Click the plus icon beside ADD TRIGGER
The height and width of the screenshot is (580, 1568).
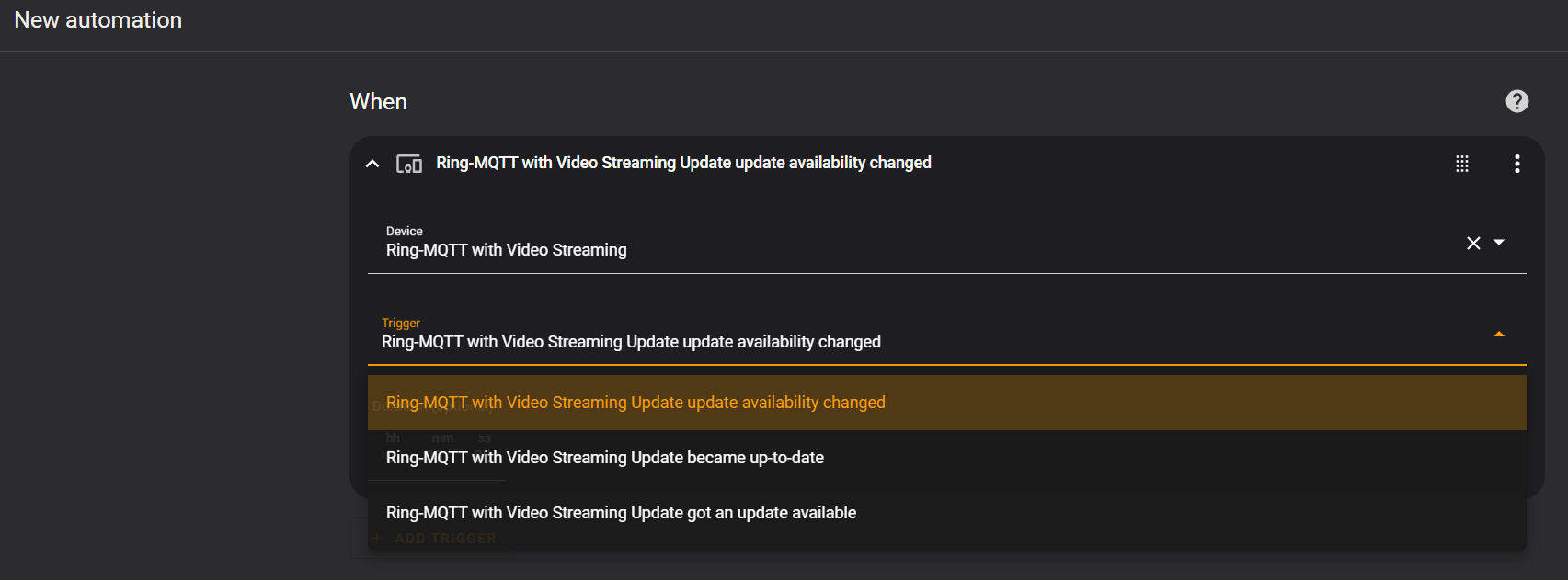(377, 539)
